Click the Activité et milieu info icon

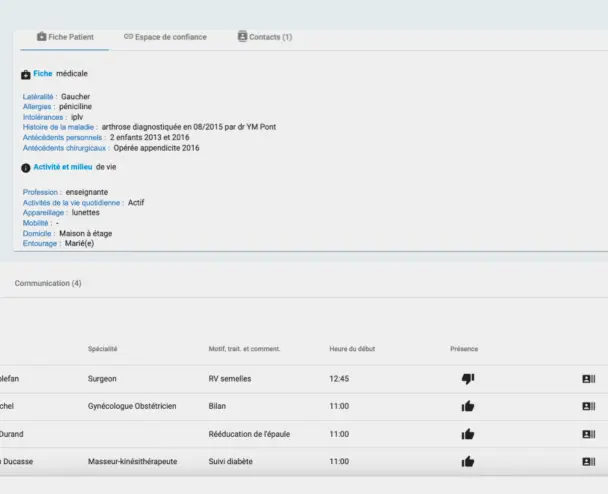tap(25, 167)
